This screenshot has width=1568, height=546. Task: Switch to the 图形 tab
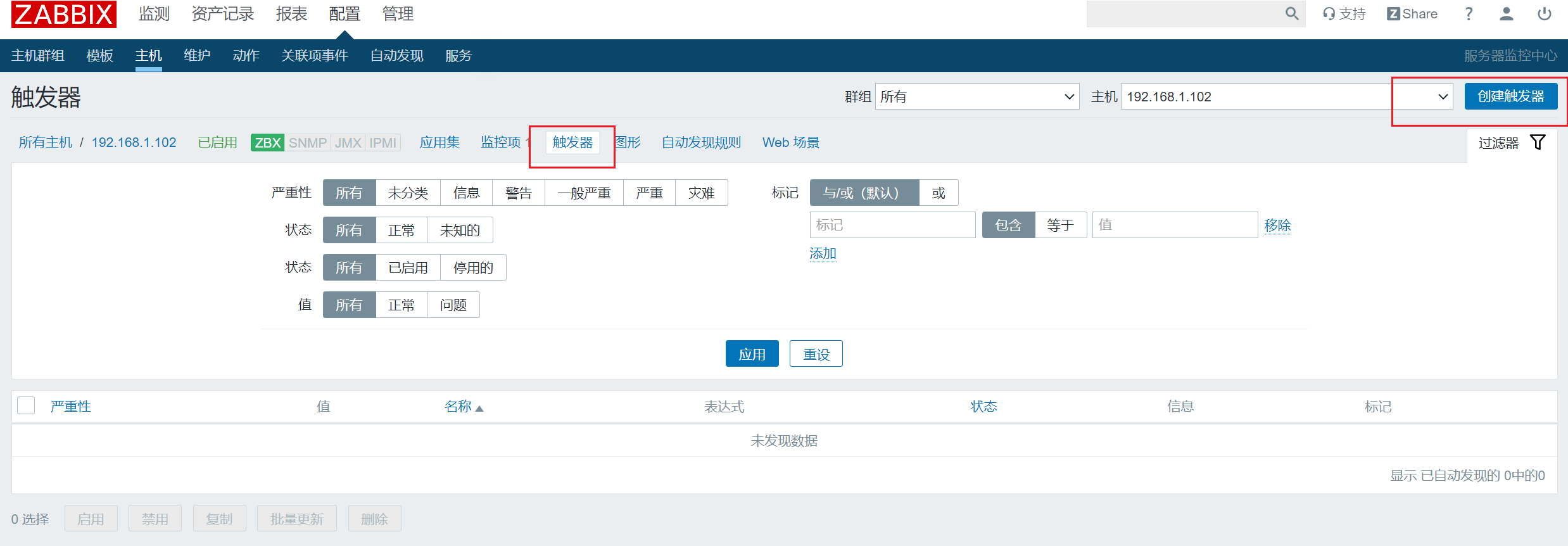coord(628,143)
